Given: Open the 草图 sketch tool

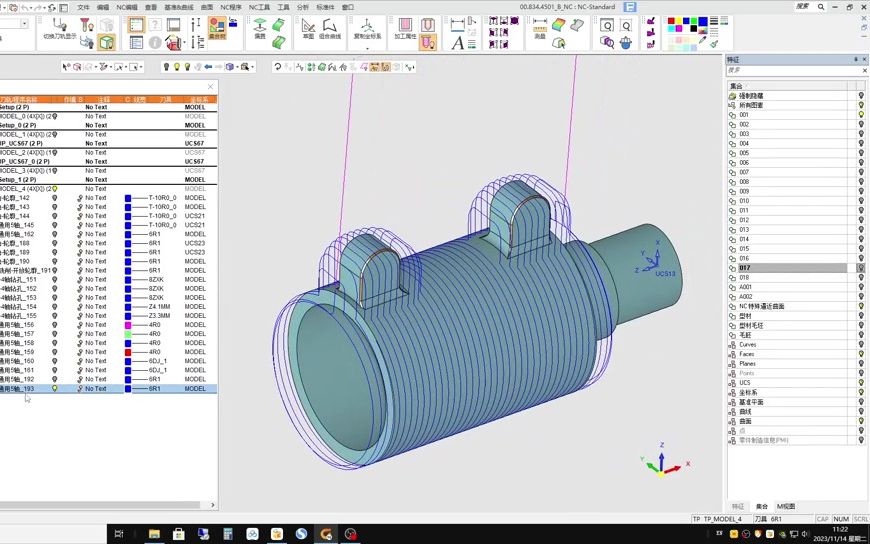Looking at the screenshot, I should point(308,25).
